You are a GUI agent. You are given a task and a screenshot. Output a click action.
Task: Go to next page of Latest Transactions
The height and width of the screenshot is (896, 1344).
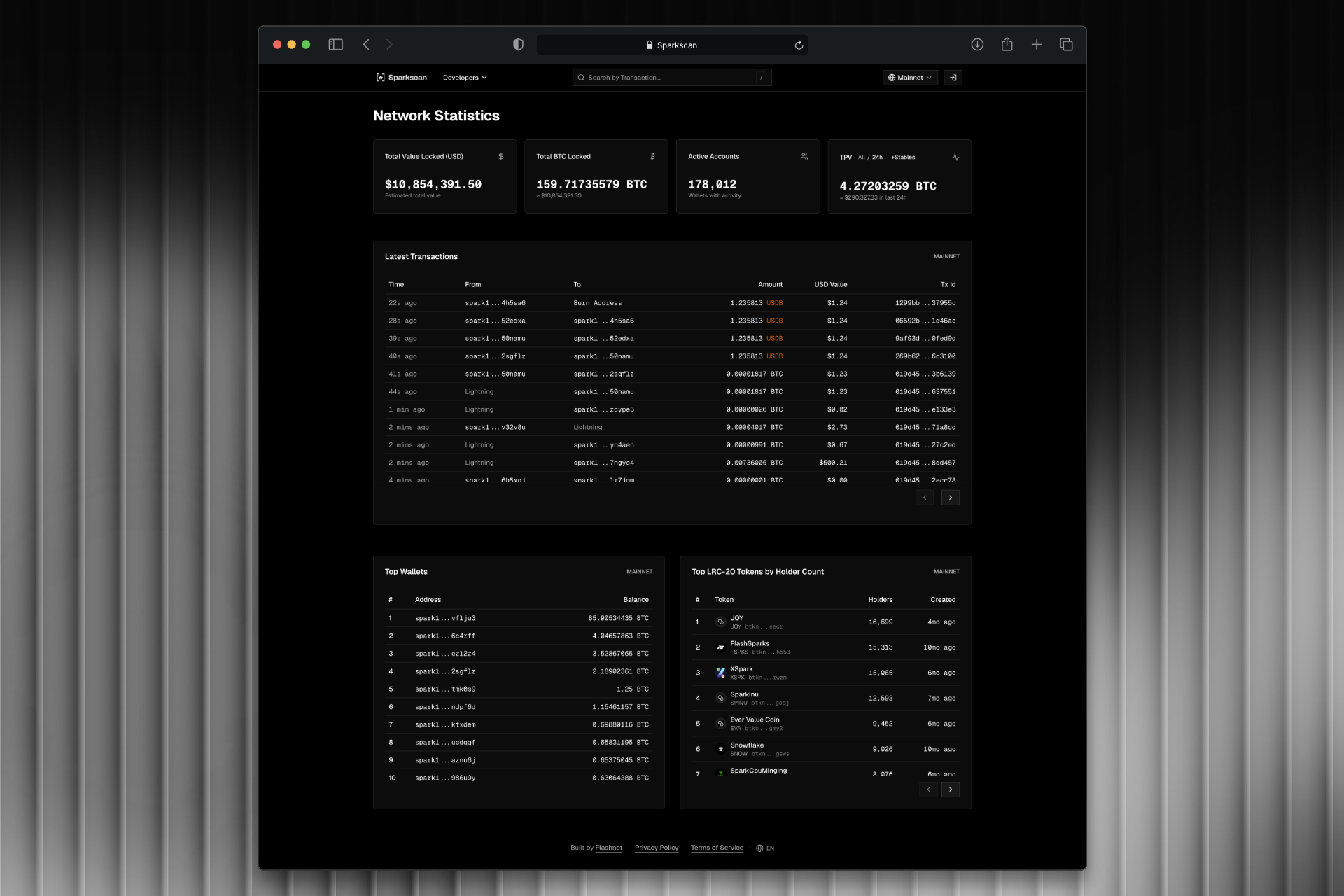(950, 498)
